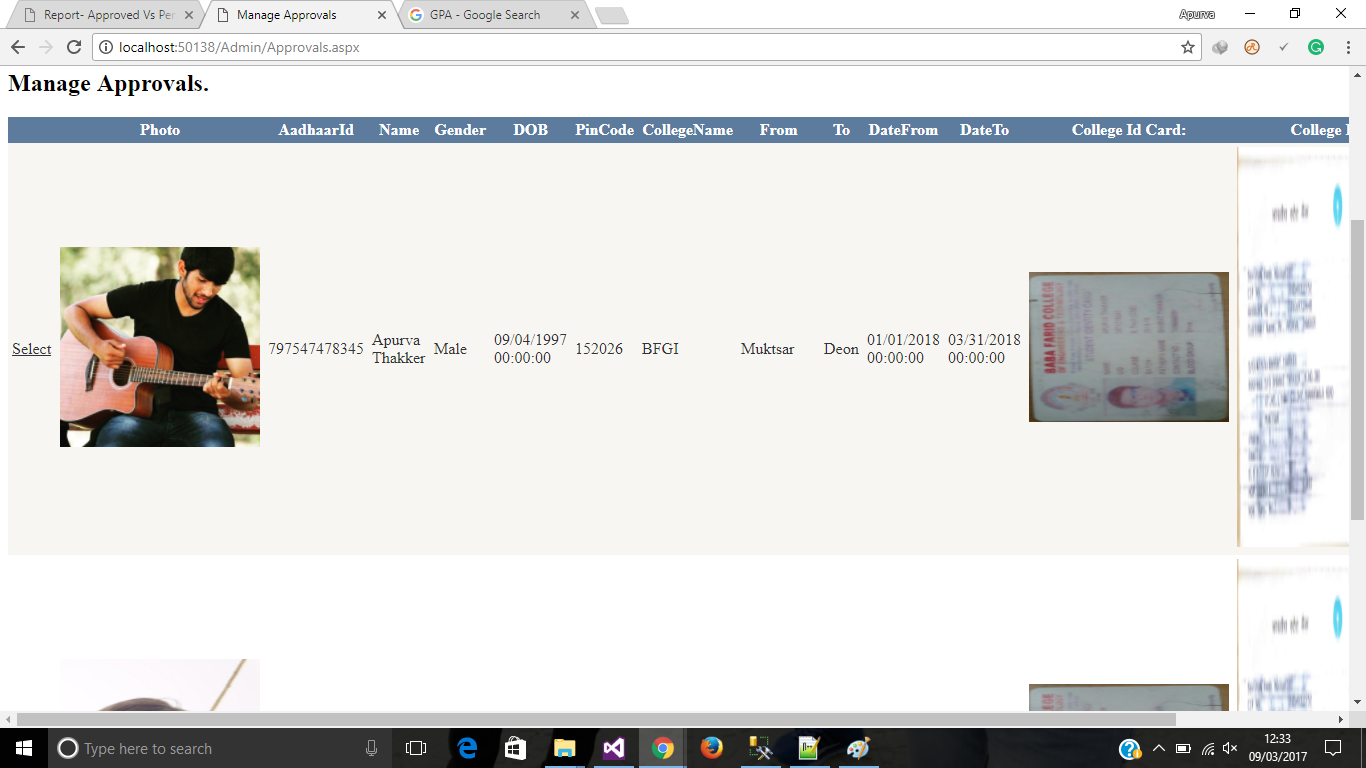Click the pin code 152026

click(599, 349)
